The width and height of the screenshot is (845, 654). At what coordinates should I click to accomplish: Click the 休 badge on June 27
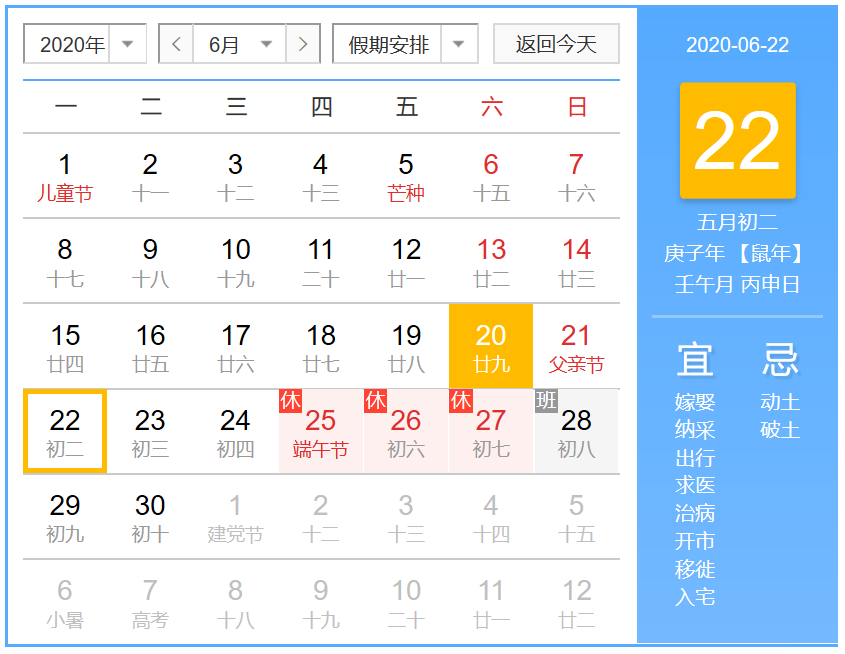pyautogui.click(x=460, y=401)
